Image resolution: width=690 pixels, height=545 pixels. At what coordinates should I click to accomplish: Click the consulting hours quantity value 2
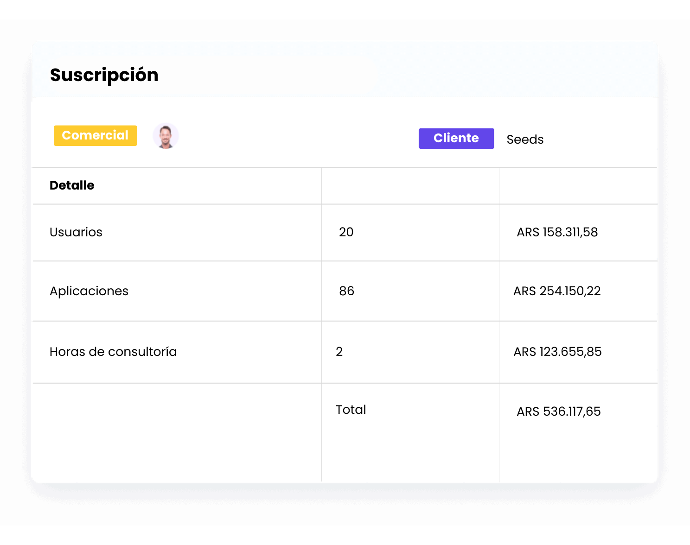point(339,352)
